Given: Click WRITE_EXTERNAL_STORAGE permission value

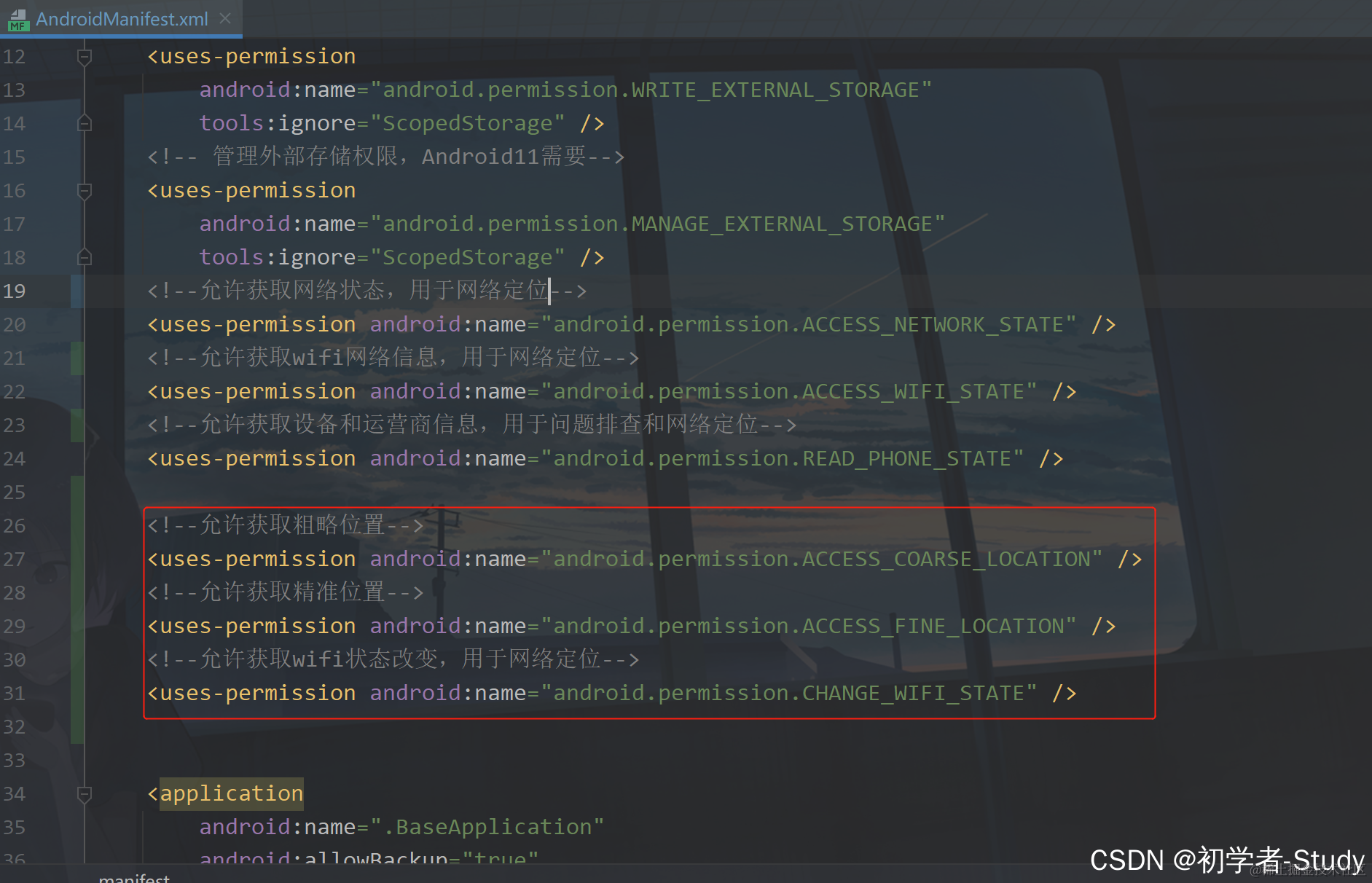Looking at the screenshot, I should [x=651, y=90].
